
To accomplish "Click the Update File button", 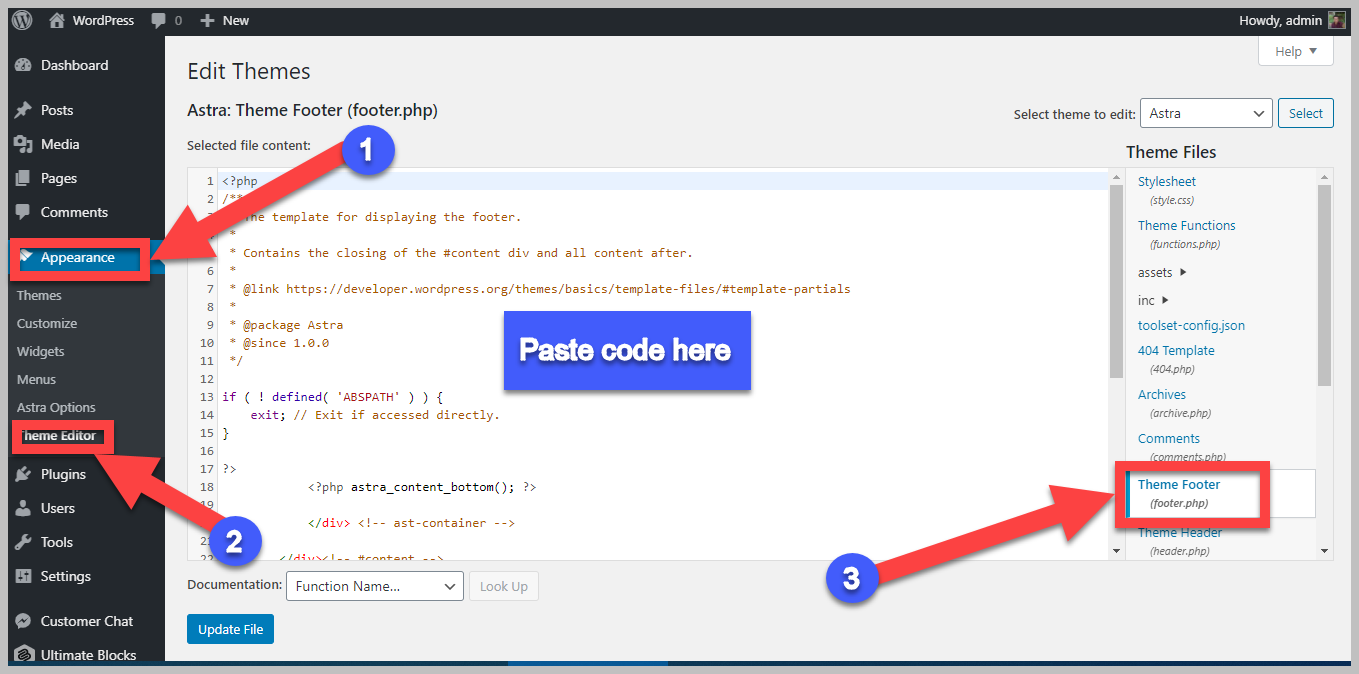I will (230, 629).
